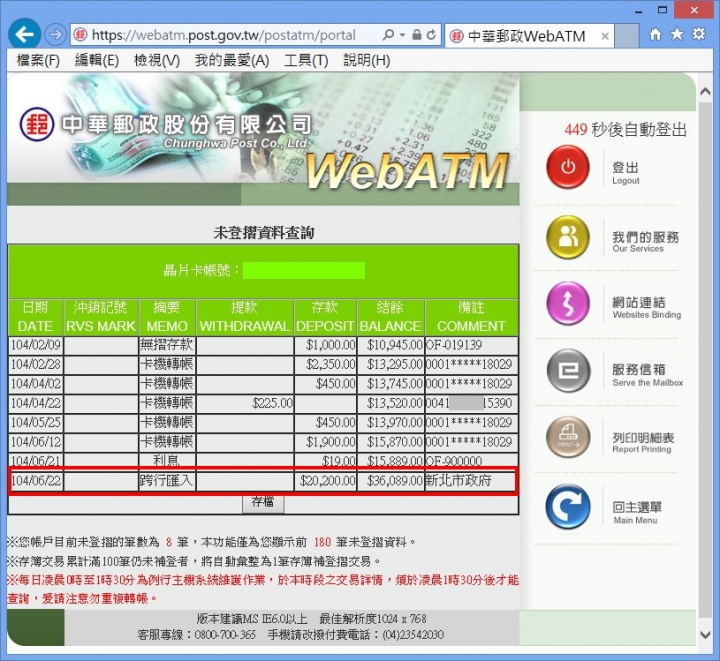Click the 449 秒後自動登出 countdown text
The image size is (720, 661).
[x=625, y=130]
